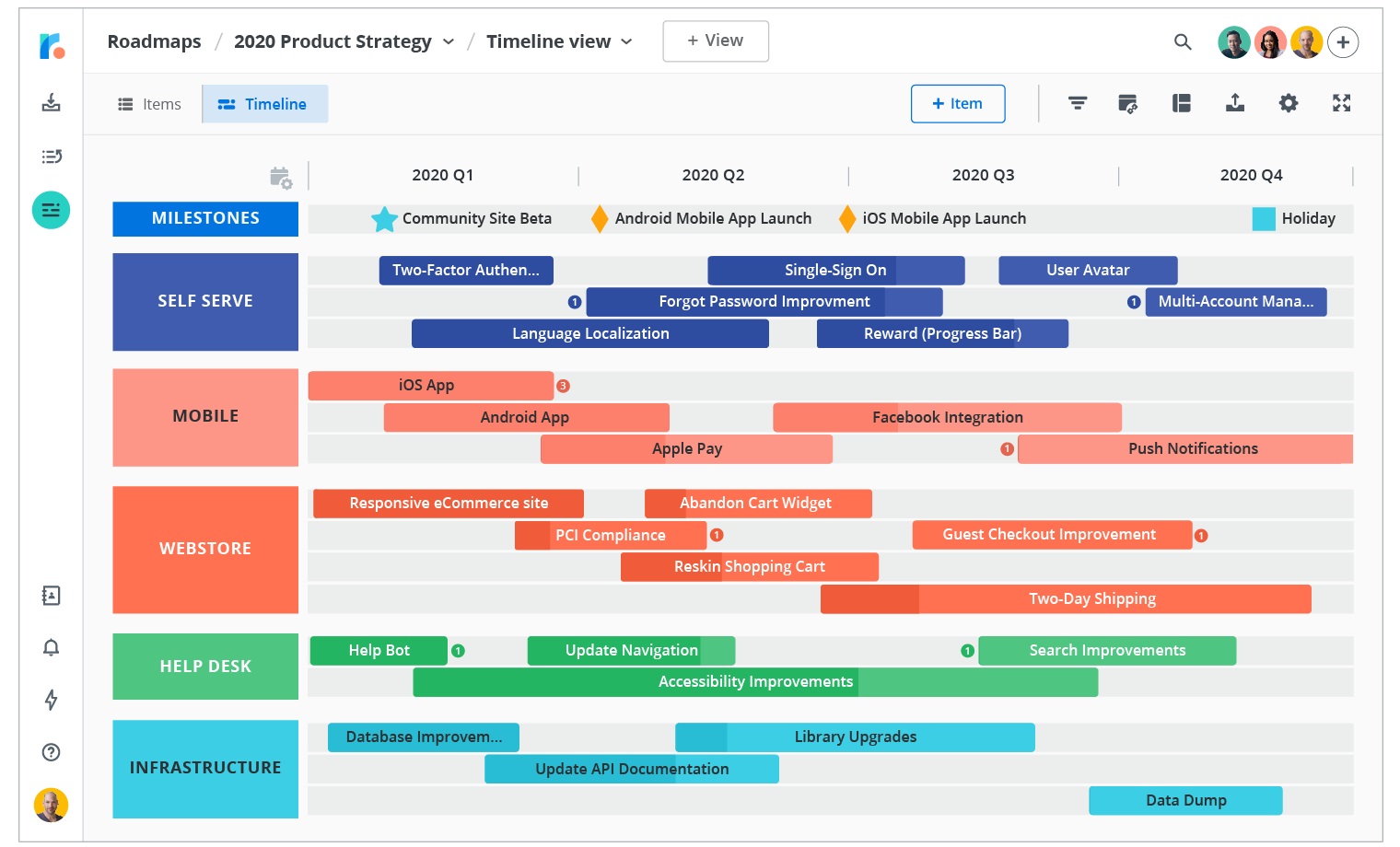This screenshot has width=1400, height=847.
Task: Enter fullscreen mode using the expand icon
Action: [x=1341, y=103]
